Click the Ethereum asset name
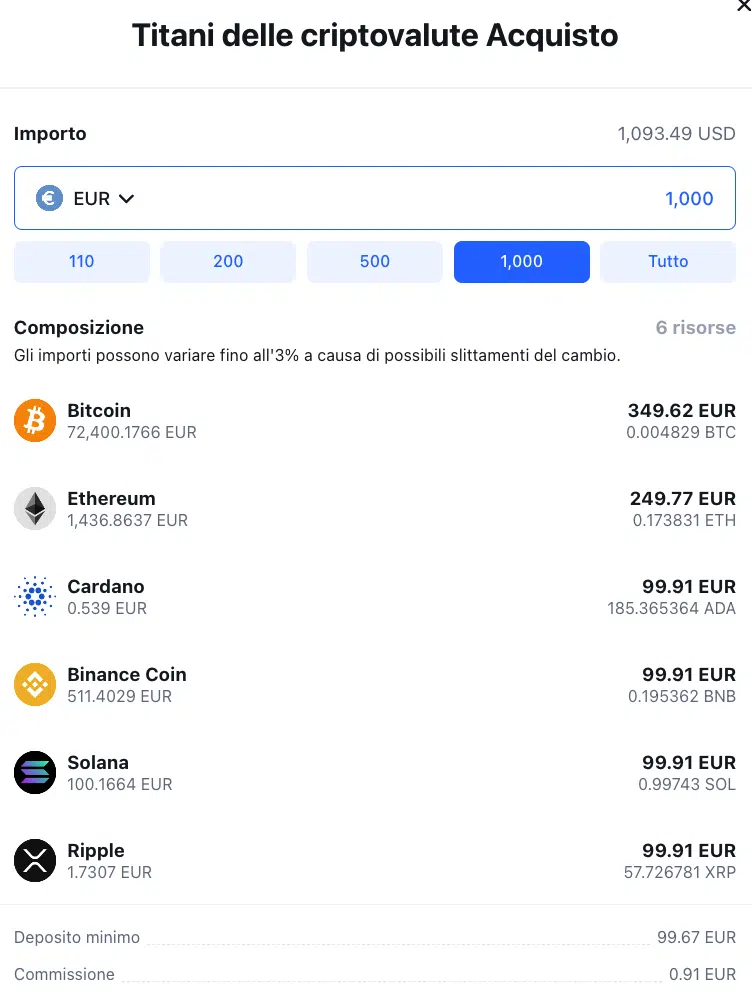The height and width of the screenshot is (1000, 752). coord(111,498)
